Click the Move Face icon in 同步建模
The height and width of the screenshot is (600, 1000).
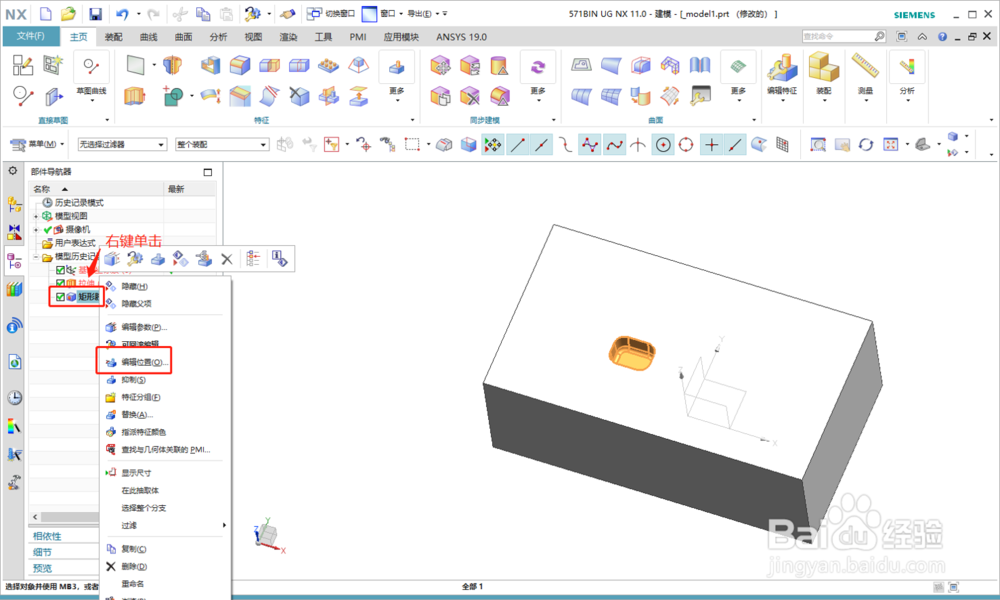[x=440, y=64]
